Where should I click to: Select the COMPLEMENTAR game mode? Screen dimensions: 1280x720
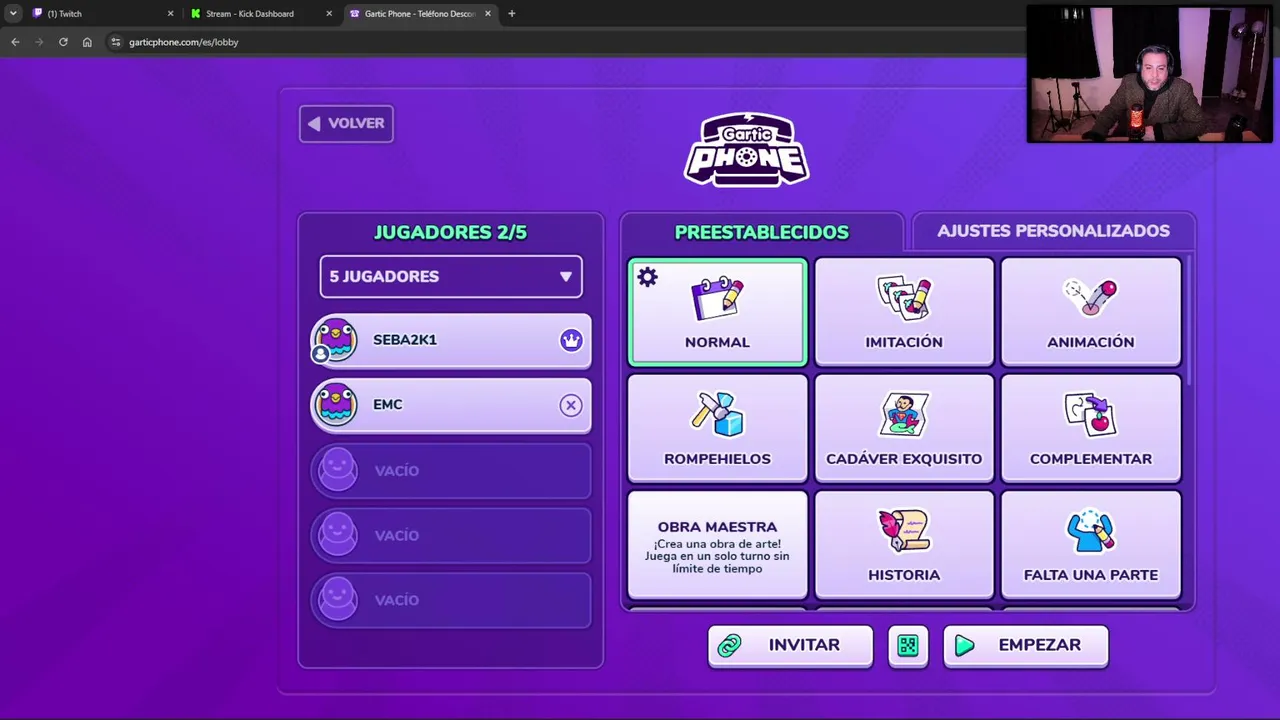pos(1091,429)
